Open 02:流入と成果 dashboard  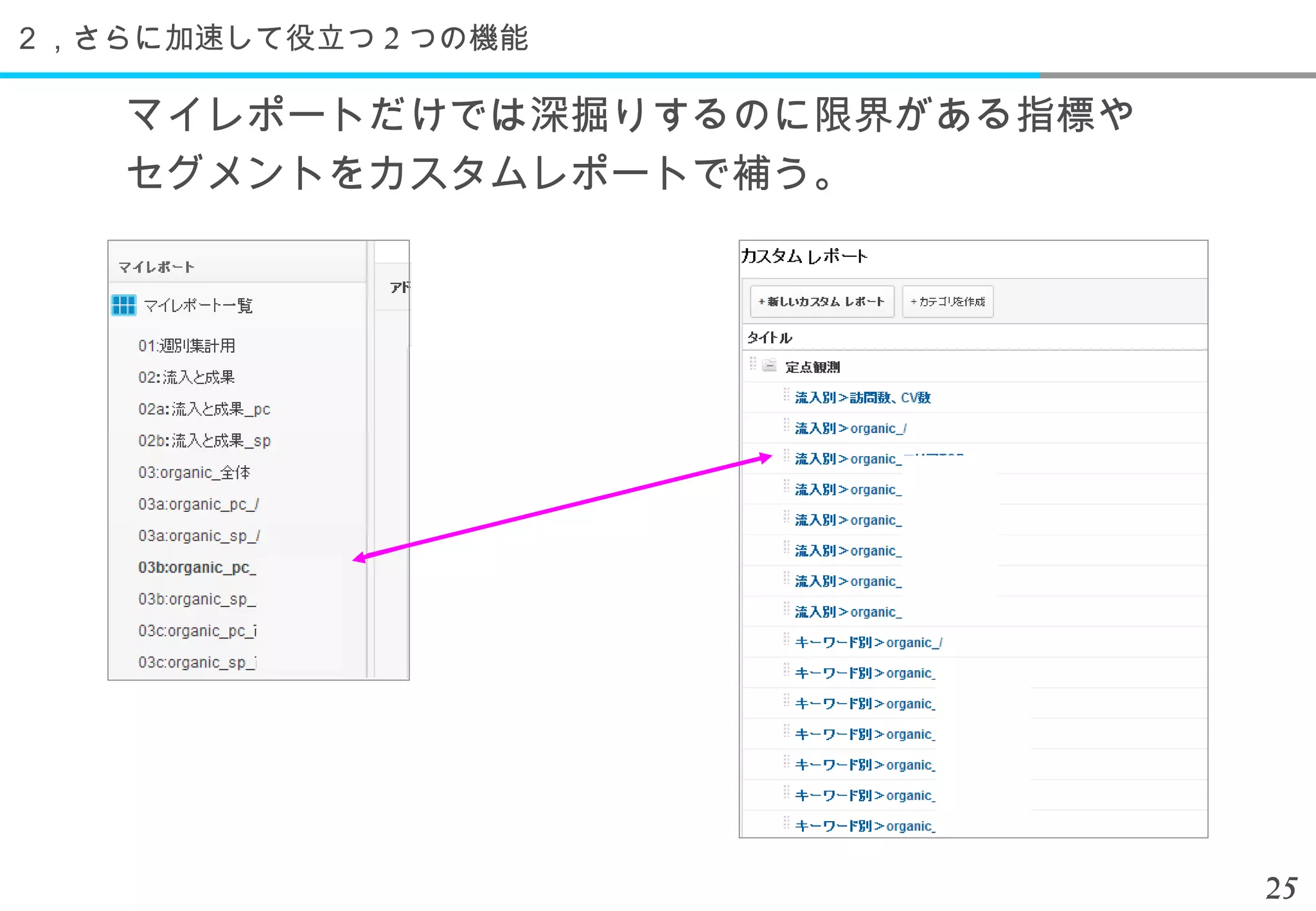tap(186, 377)
